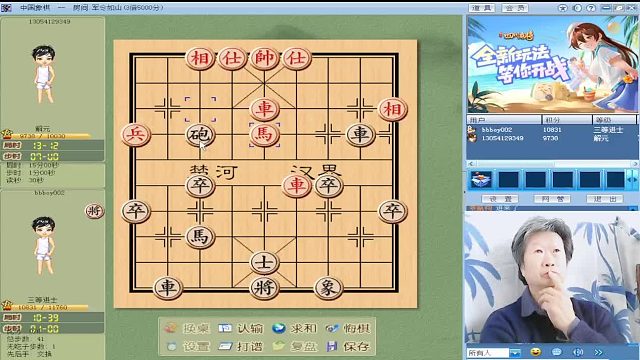Click the round icon left of help
The width and height of the screenshot is (640, 360).
click(x=577, y=8)
